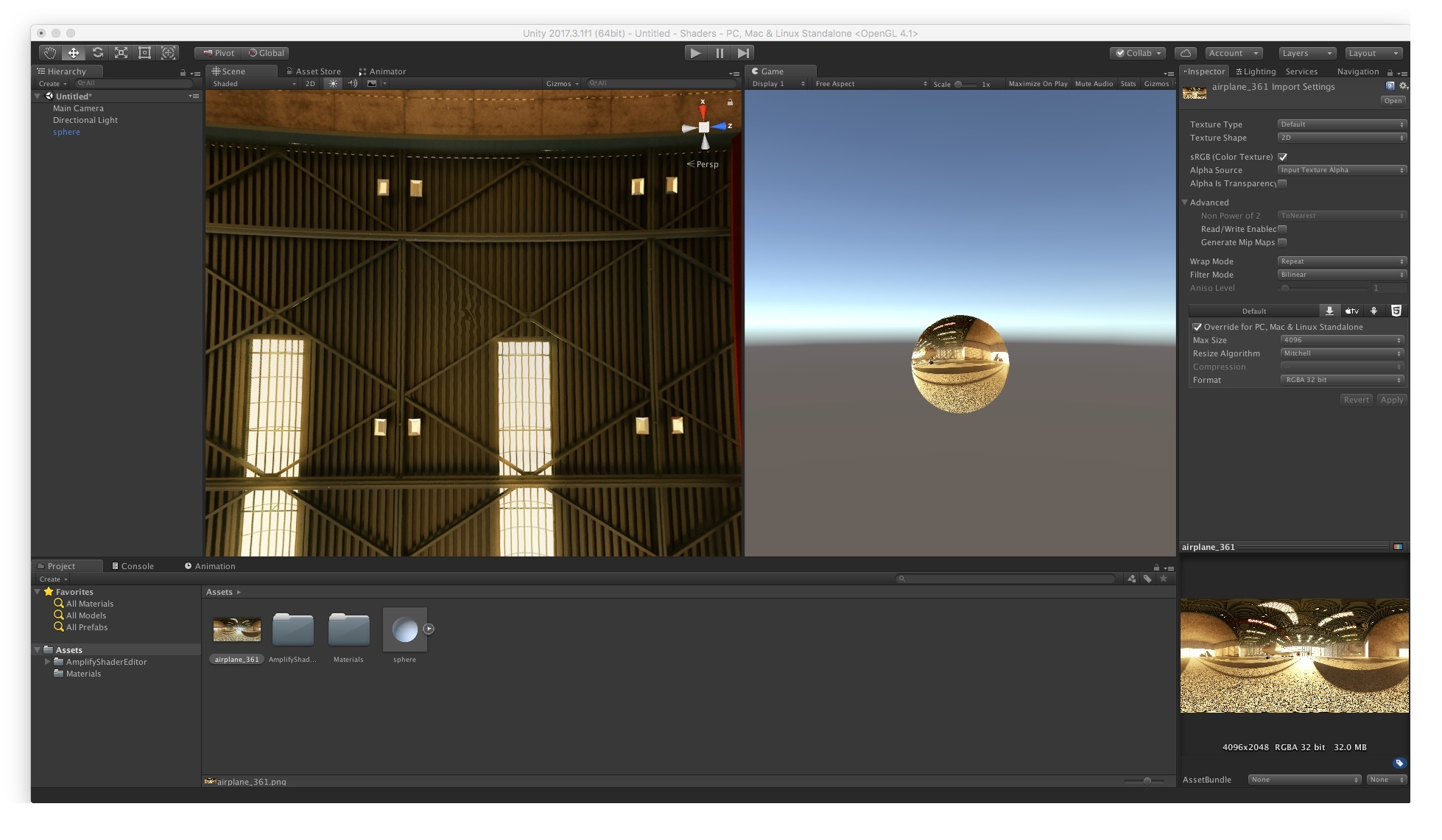Click the Apply button in import settings

pos(1391,399)
